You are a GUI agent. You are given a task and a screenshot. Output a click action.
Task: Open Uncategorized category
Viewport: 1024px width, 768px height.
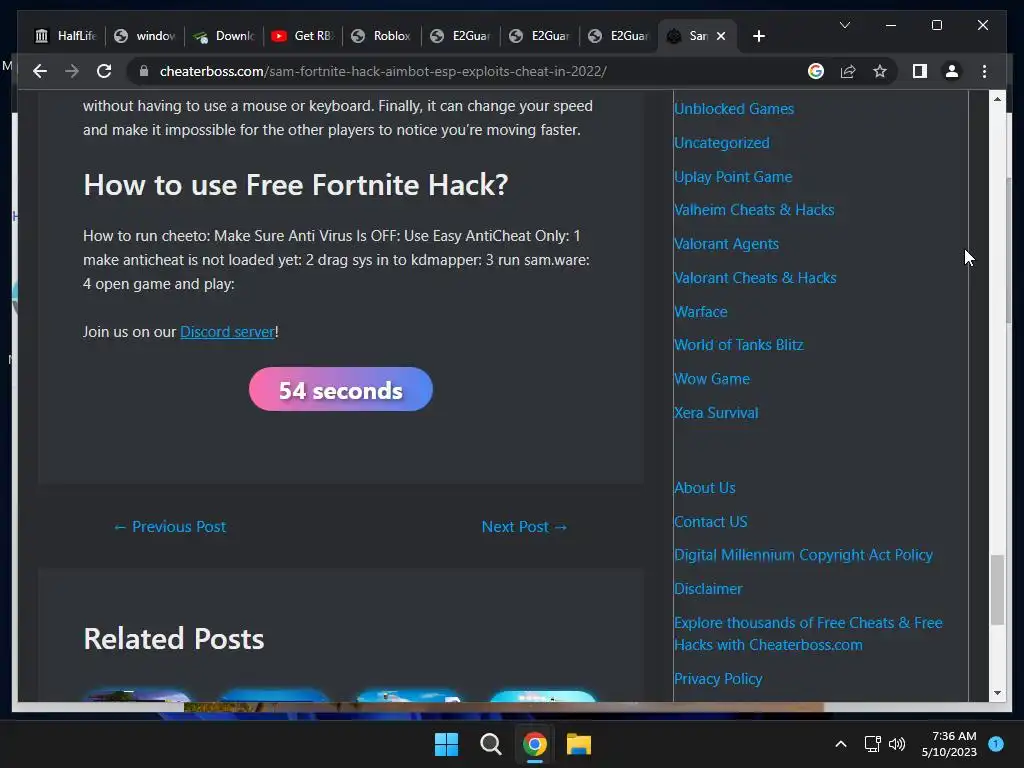(x=722, y=143)
